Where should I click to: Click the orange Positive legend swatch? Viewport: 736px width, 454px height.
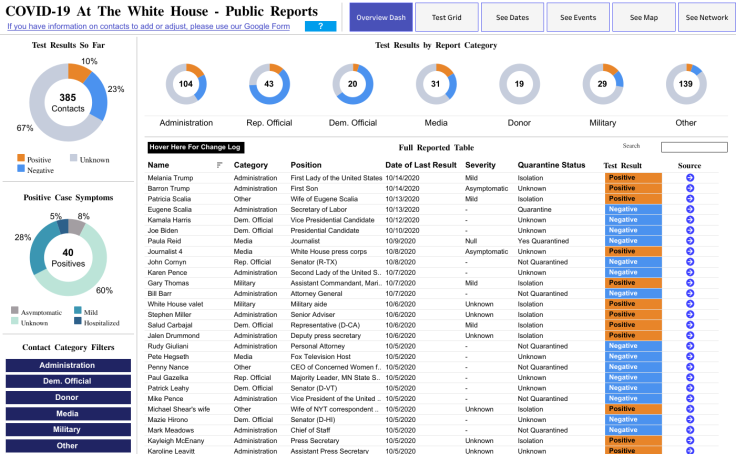coord(21,158)
